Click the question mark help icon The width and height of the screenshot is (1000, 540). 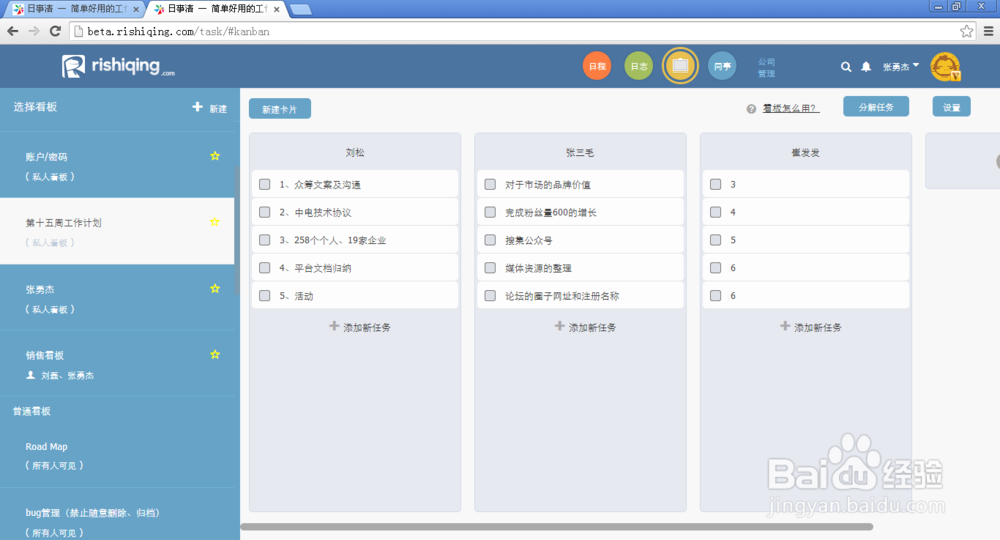pos(751,109)
